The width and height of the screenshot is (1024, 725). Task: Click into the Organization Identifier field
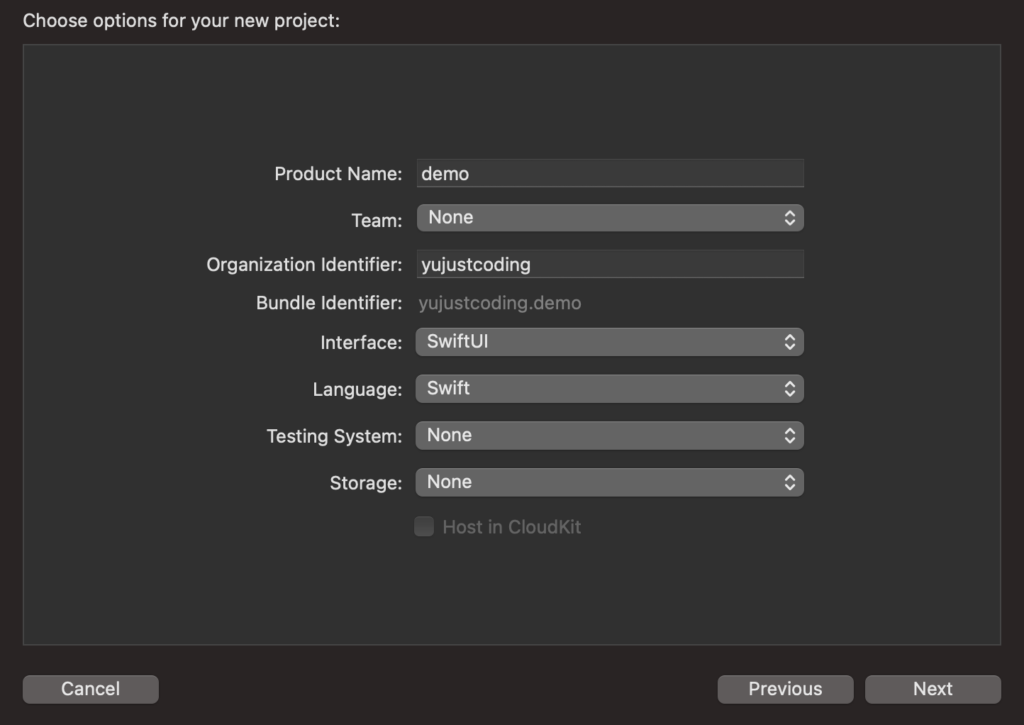[609, 265]
